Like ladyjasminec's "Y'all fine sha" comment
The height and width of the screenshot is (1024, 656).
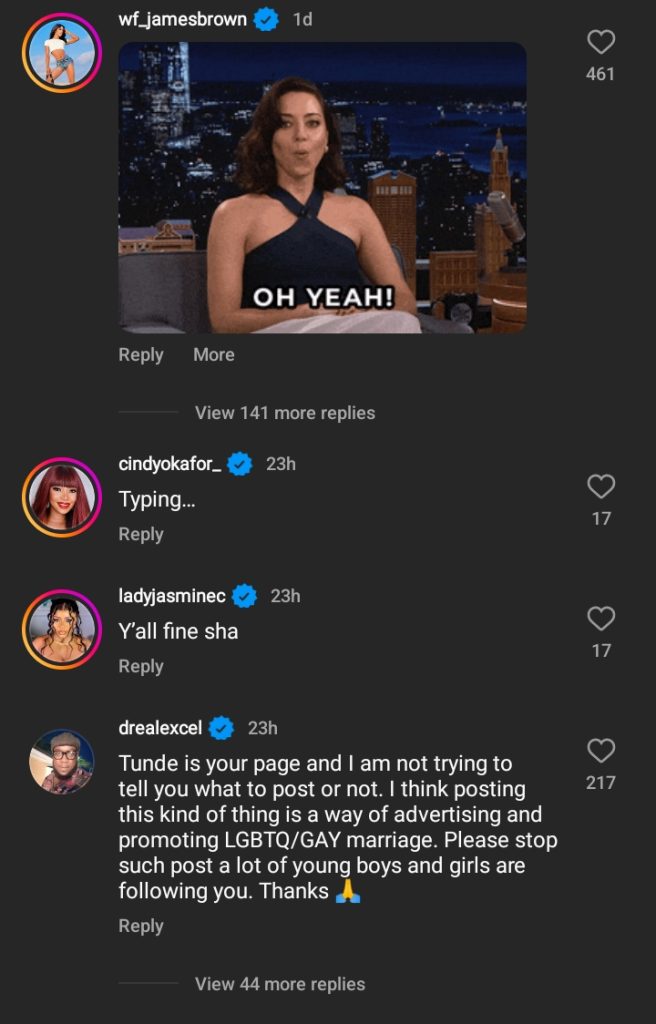point(600,619)
